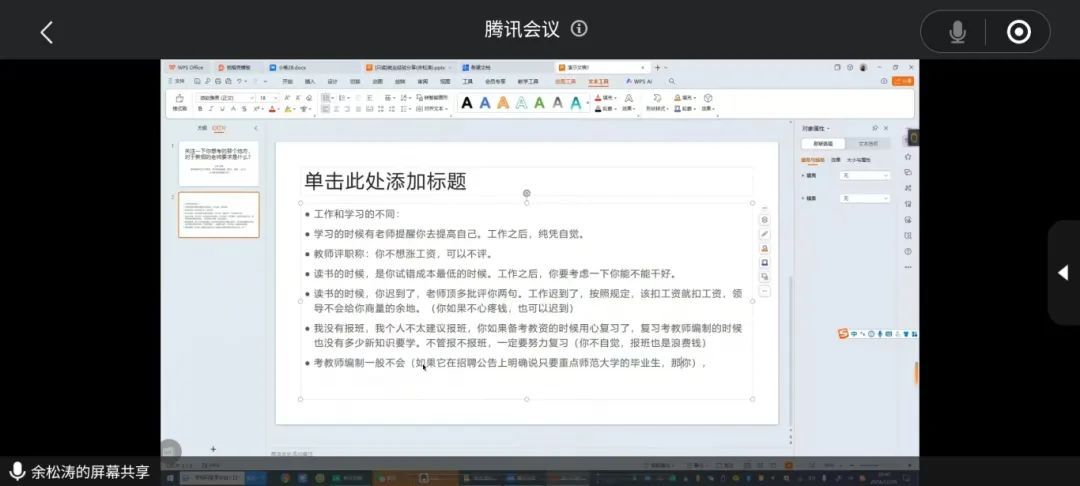Apply the orange WordArt text style
Viewport: 1080px width, 486px height.
coord(503,102)
